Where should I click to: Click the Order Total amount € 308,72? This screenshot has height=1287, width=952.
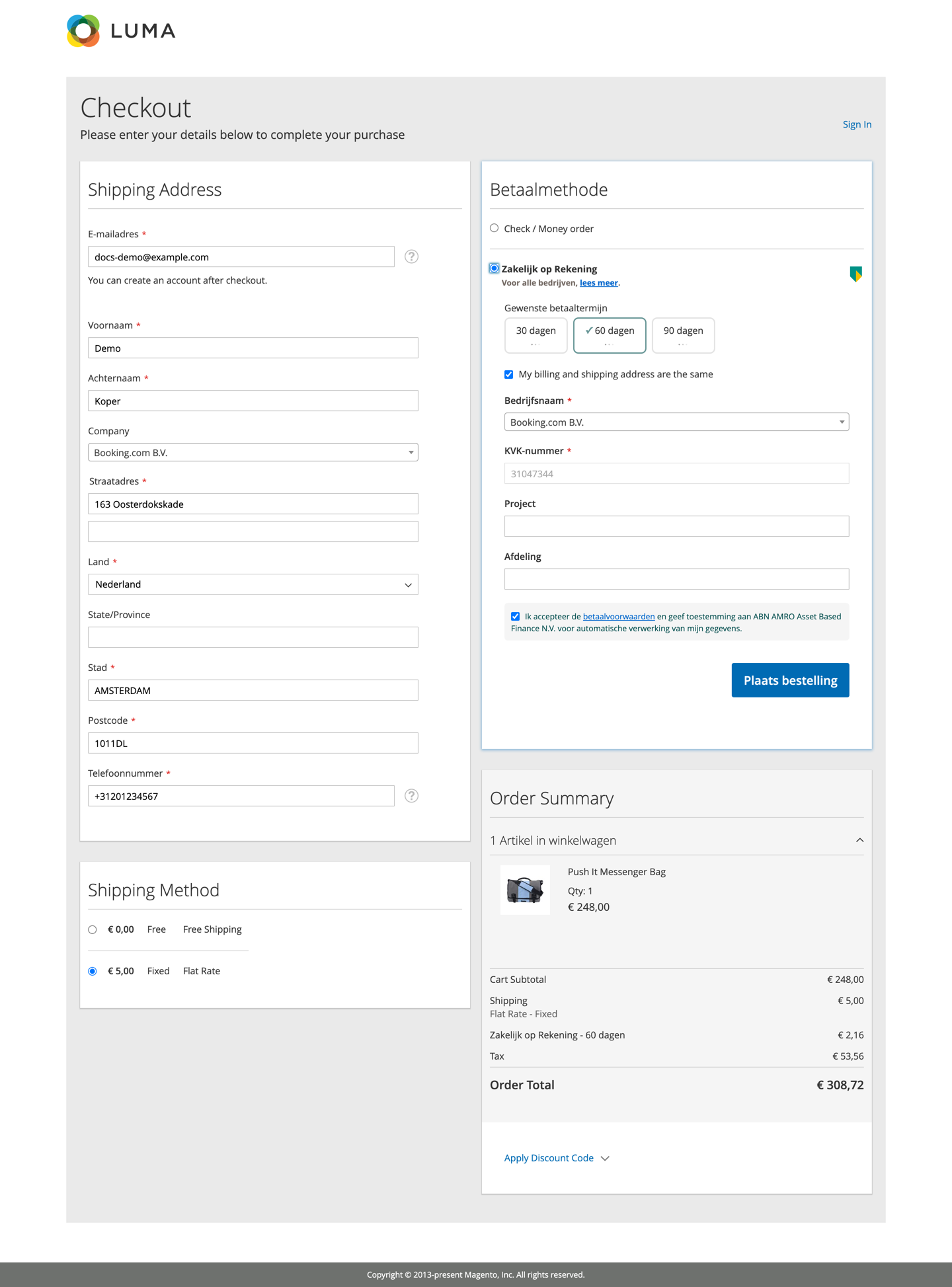click(840, 1085)
